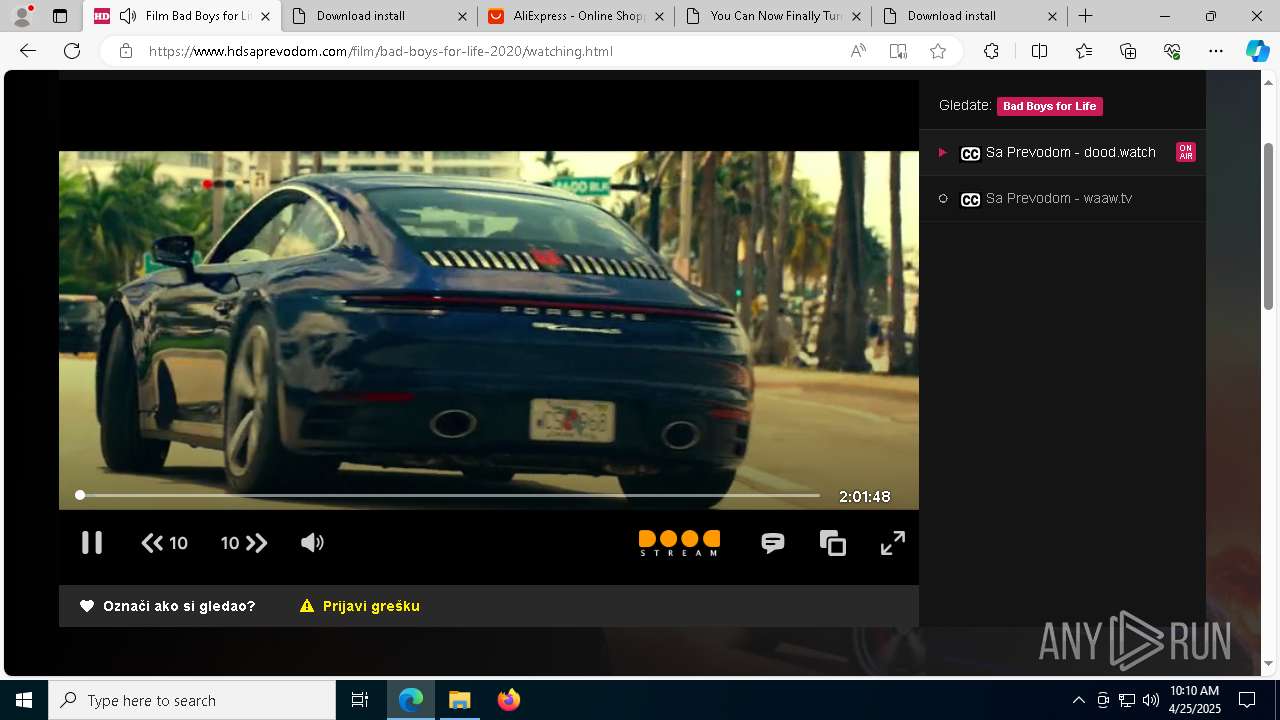This screenshot has height=720, width=1280.
Task: Click 'Prijavi grešku' report link
Action: click(x=360, y=606)
